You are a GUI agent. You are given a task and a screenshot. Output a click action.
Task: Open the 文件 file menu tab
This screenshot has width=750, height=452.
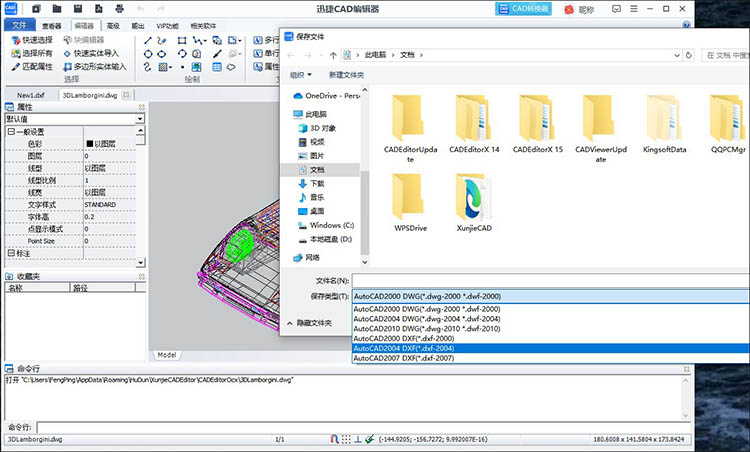19,25
